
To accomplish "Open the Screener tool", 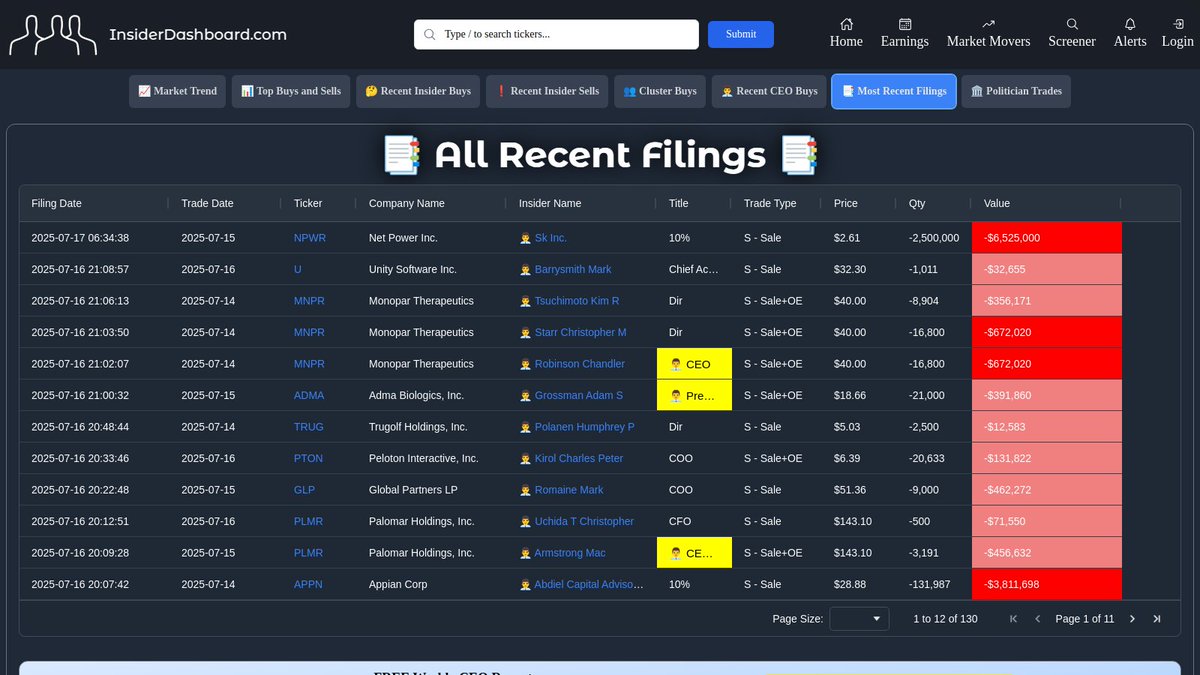I will coord(1072,33).
